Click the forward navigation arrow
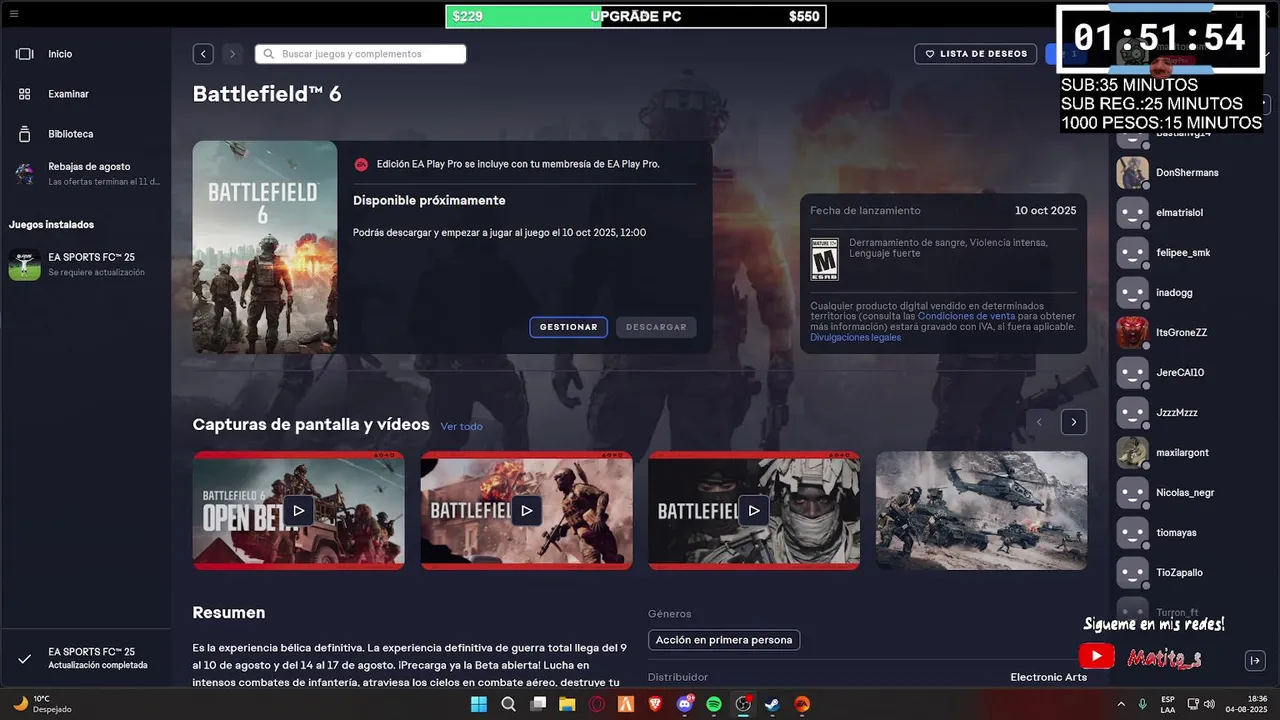1280x720 pixels. [232, 54]
